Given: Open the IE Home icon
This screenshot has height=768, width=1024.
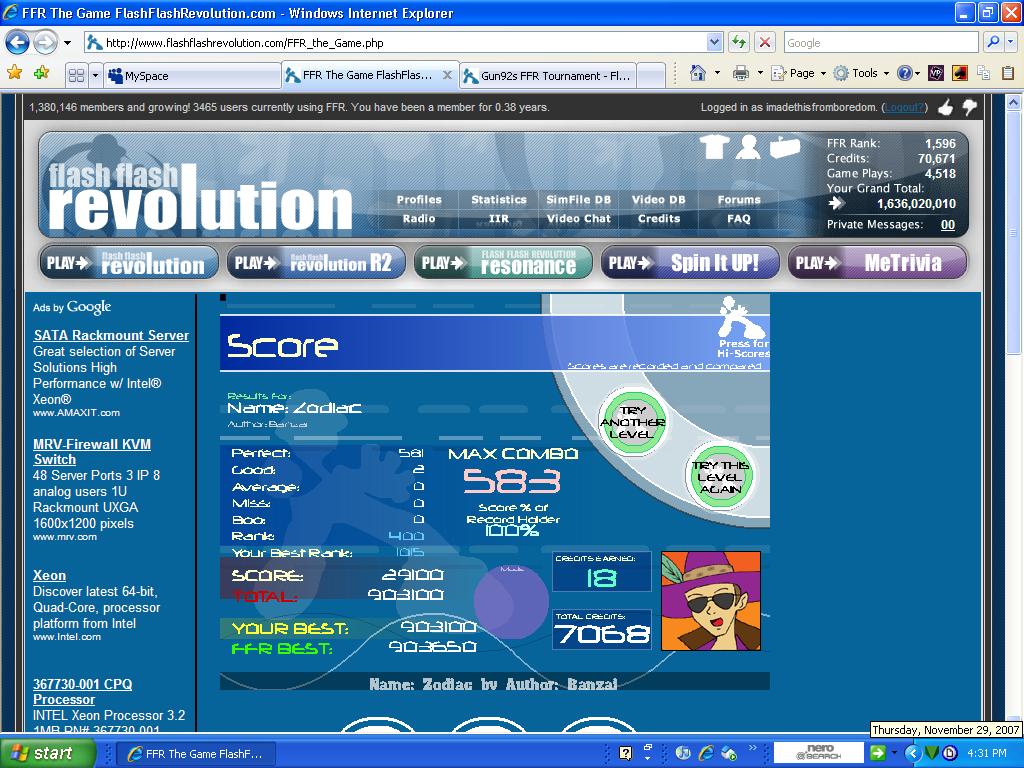Looking at the screenshot, I should (x=698, y=74).
